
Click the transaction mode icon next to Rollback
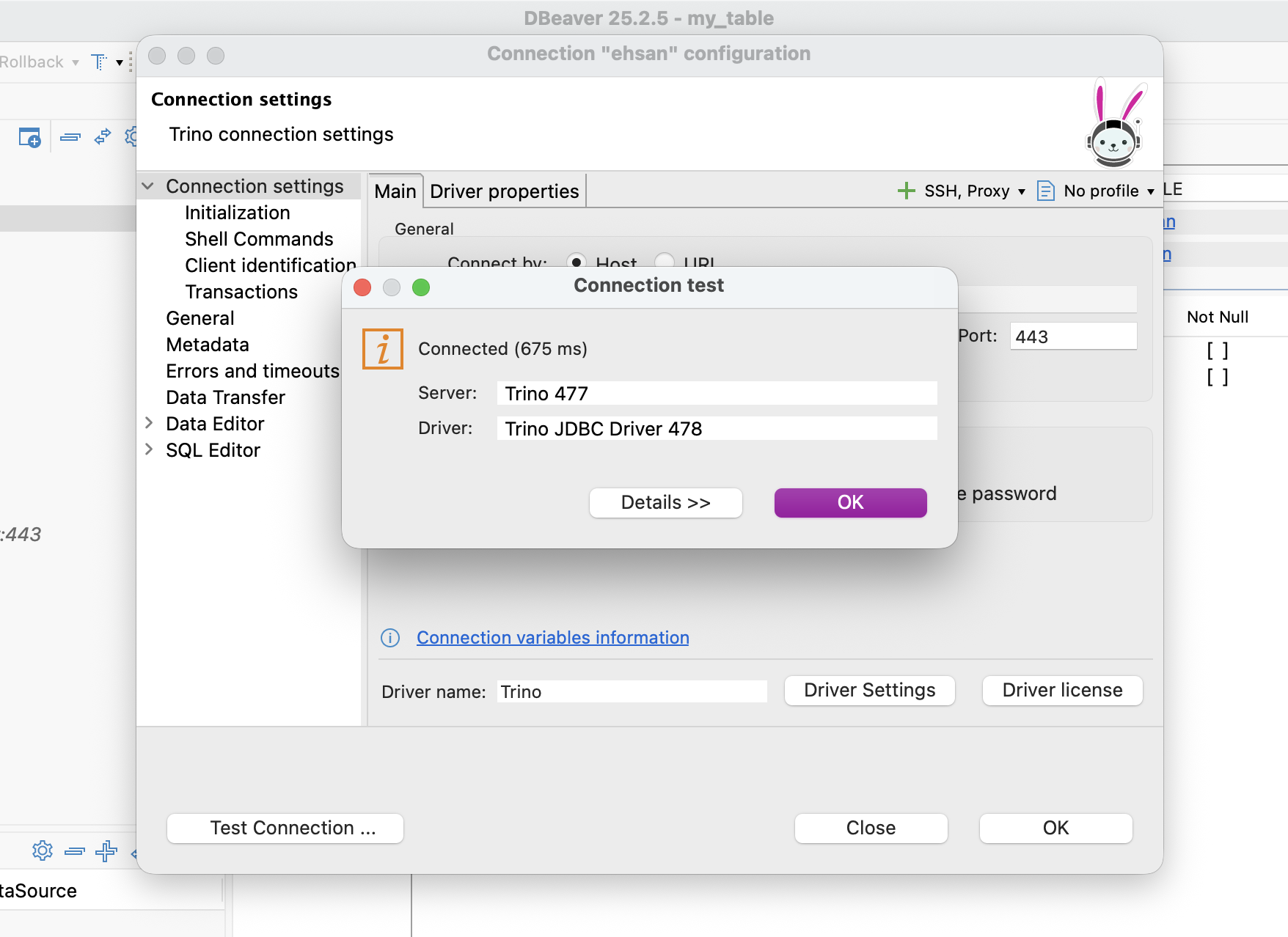[99, 62]
